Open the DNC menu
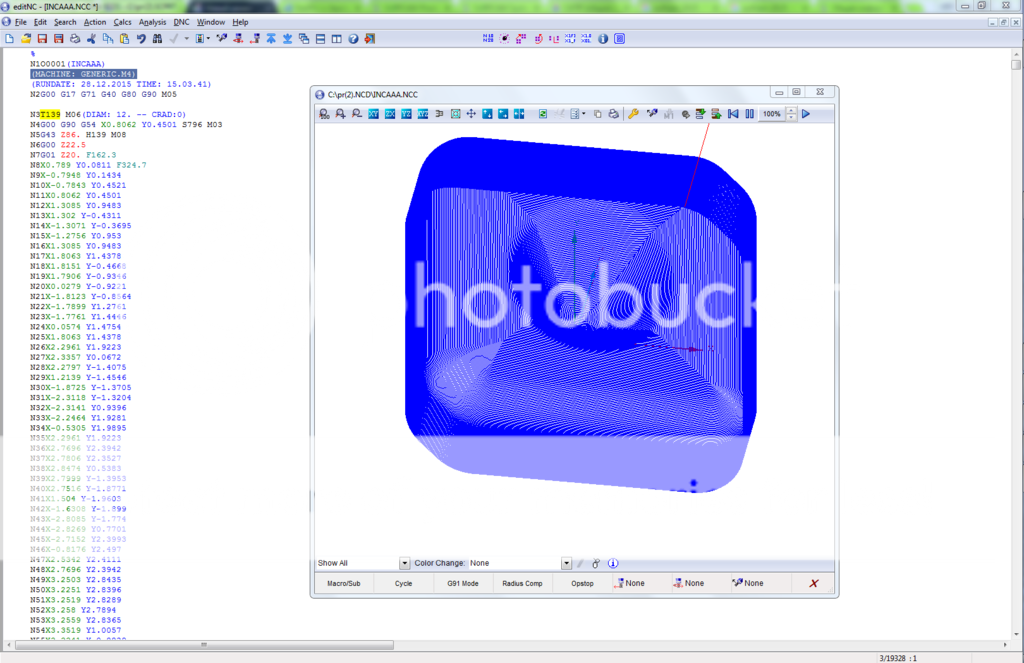The width and height of the screenshot is (1024, 663). (x=181, y=21)
